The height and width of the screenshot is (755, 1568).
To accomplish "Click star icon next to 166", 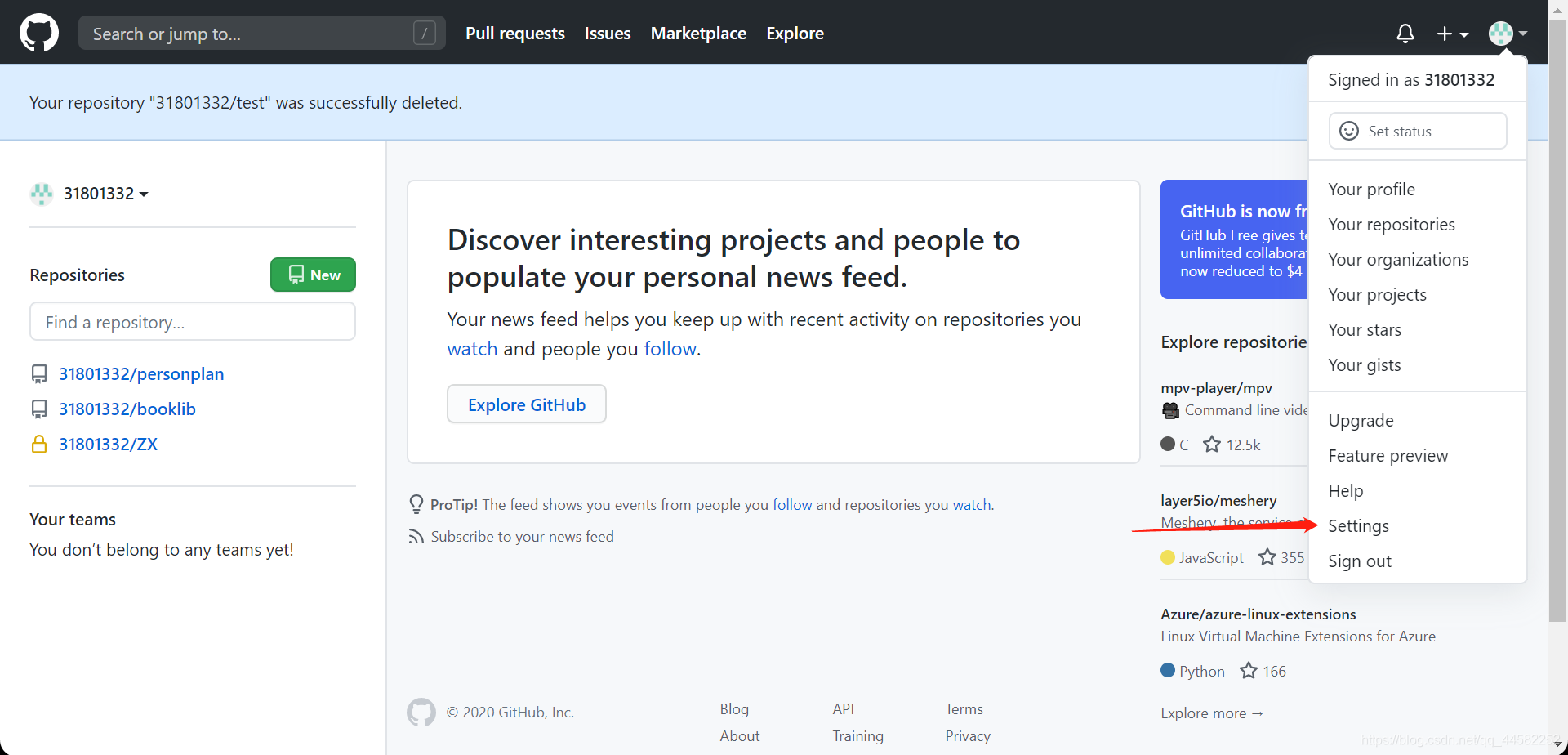I will pos(1249,671).
